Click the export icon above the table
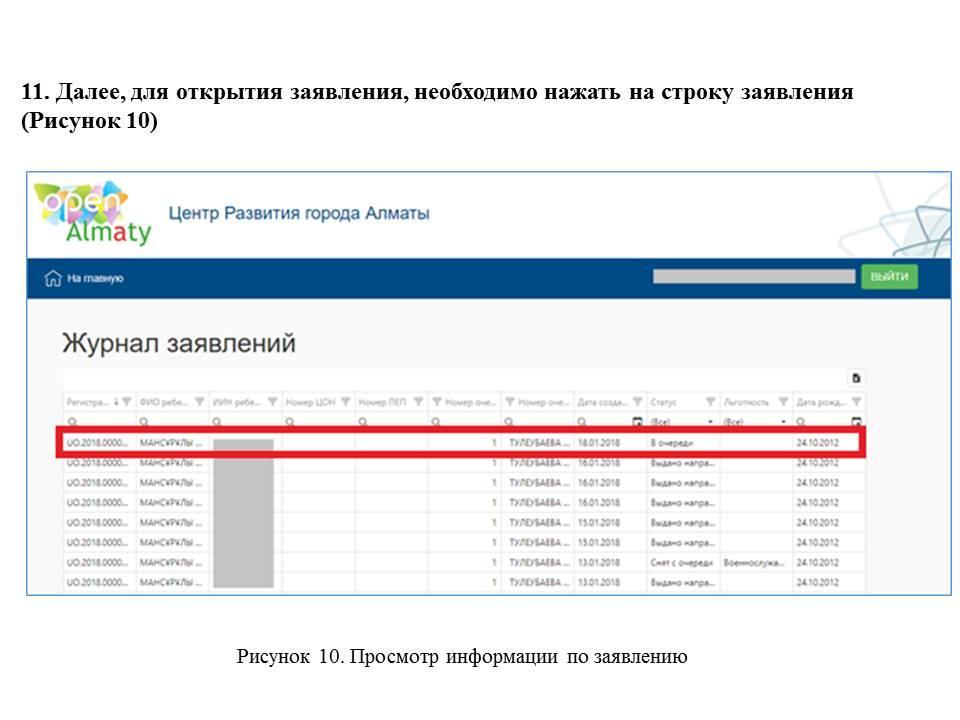Image resolution: width=960 pixels, height=720 pixels. pos(856,378)
